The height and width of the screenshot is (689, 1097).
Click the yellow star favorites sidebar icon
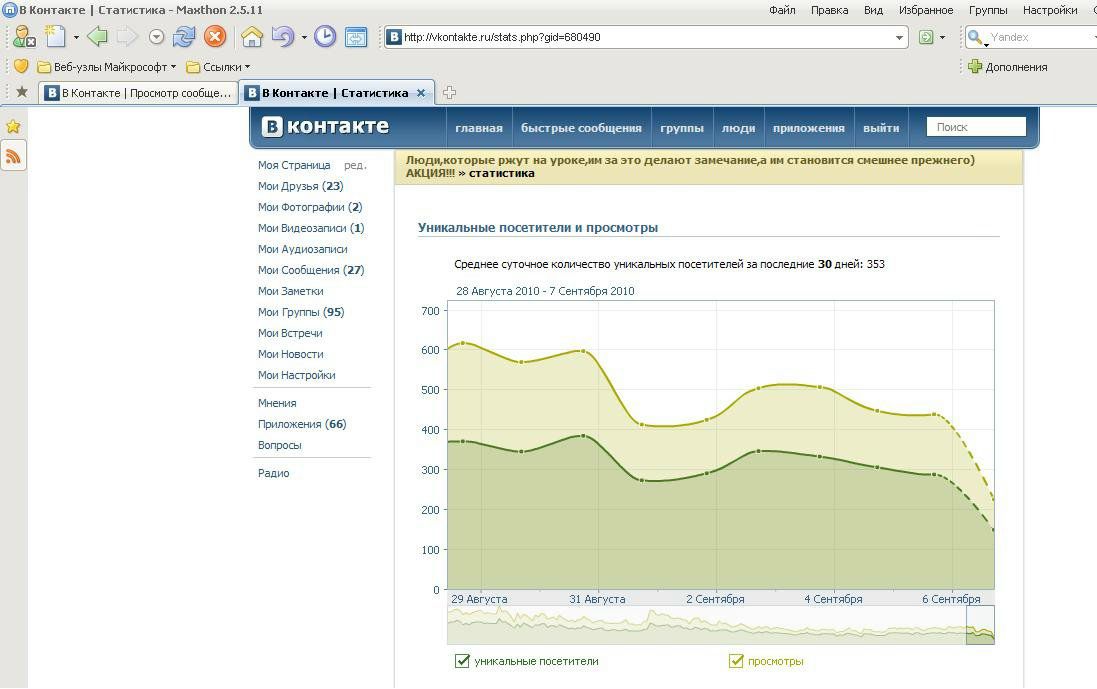click(13, 127)
